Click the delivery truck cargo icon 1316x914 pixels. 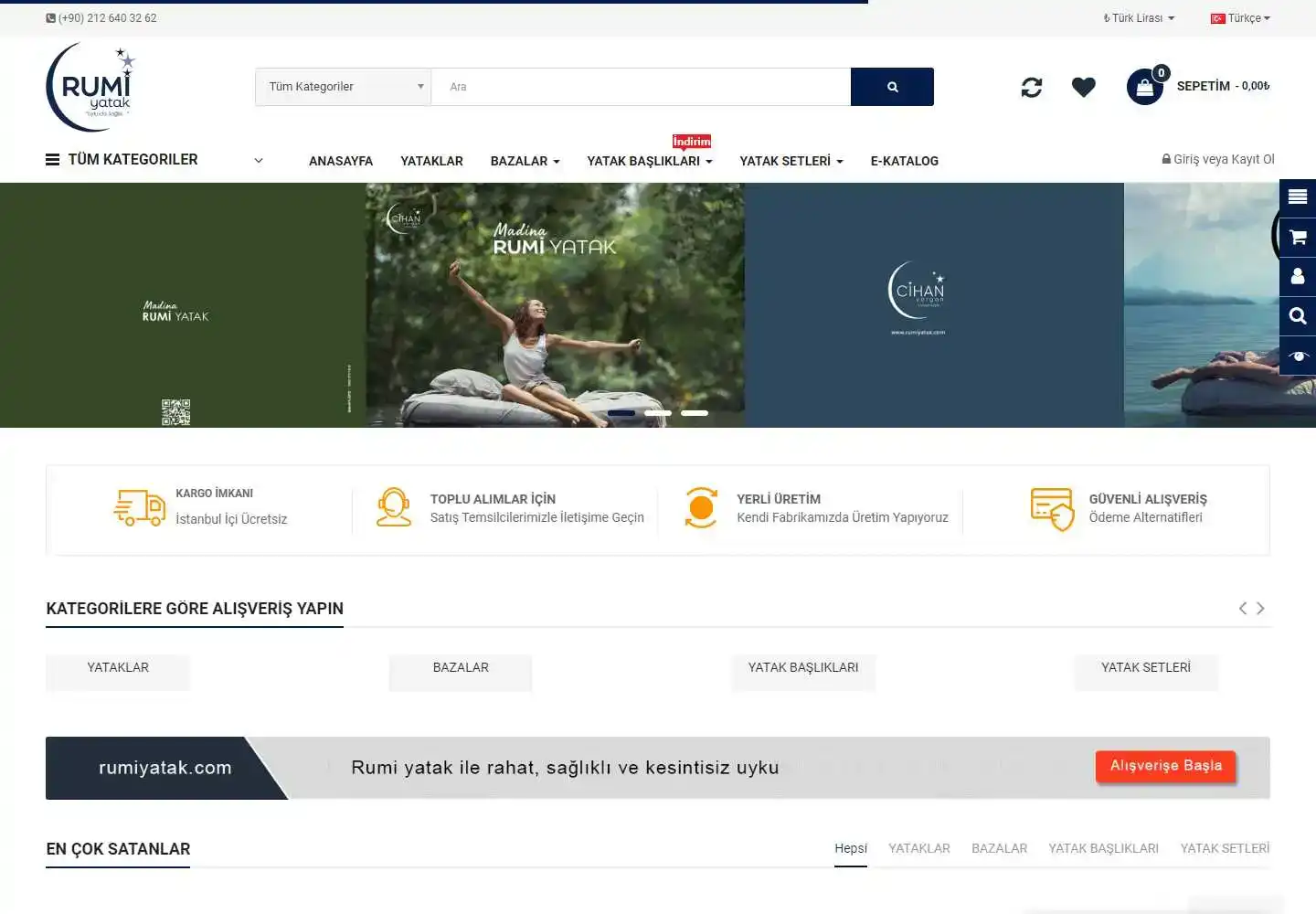click(139, 507)
